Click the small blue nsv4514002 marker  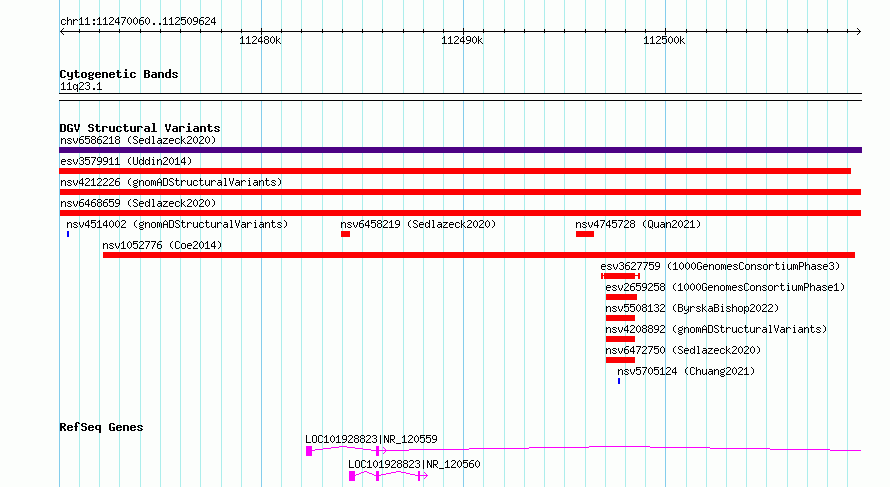click(x=68, y=234)
